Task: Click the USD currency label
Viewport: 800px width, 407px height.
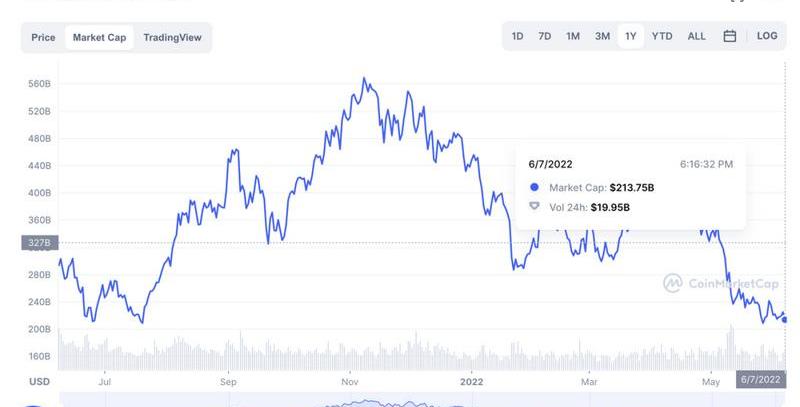Action: (x=40, y=382)
